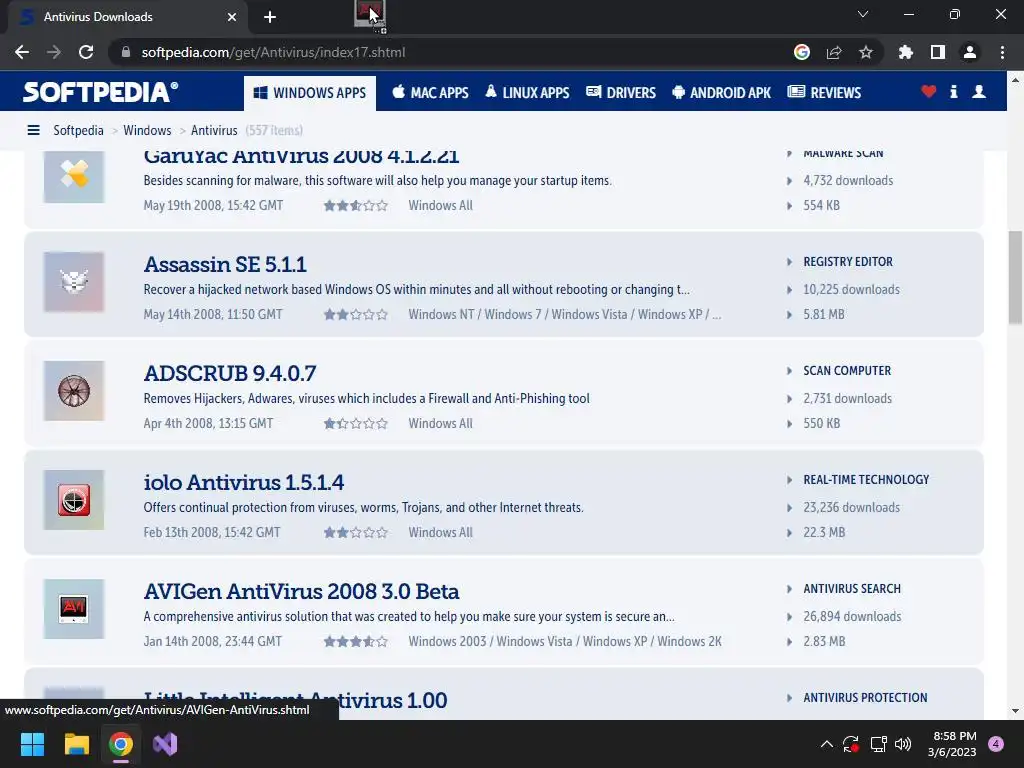Select the Windows Apps tab
The width and height of the screenshot is (1024, 768).
310,93
